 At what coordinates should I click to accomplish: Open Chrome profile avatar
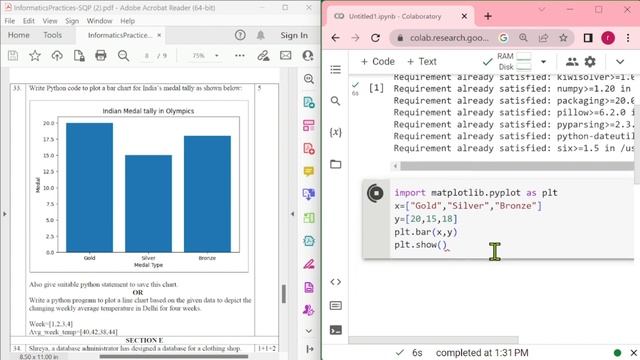pyautogui.click(x=608, y=38)
